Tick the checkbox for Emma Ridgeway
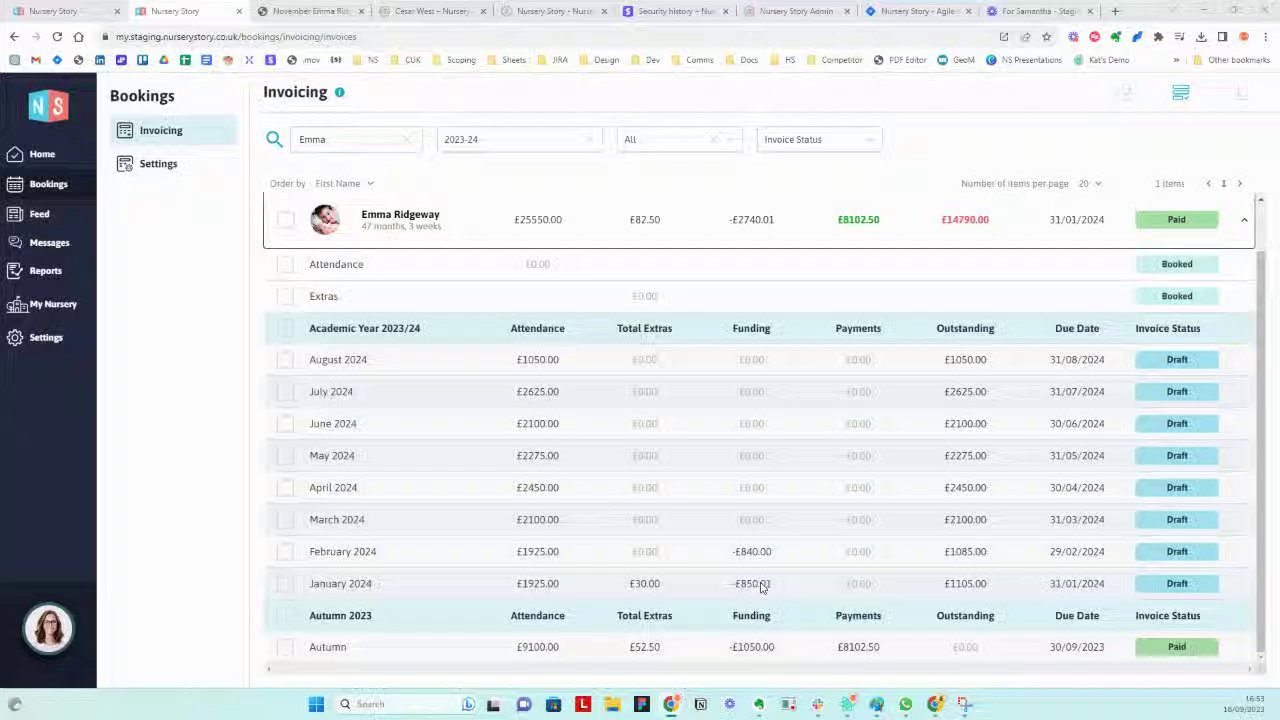The width and height of the screenshot is (1280, 720). [x=286, y=220]
